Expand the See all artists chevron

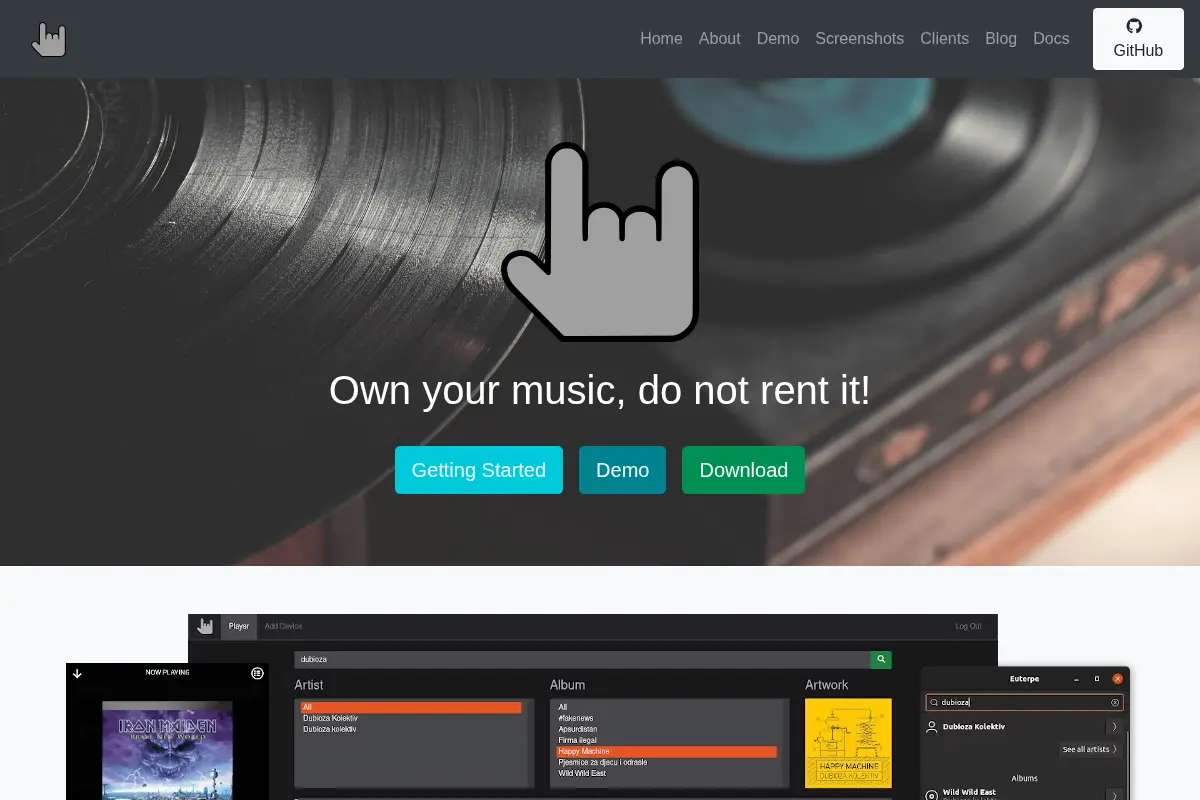click(x=1114, y=749)
